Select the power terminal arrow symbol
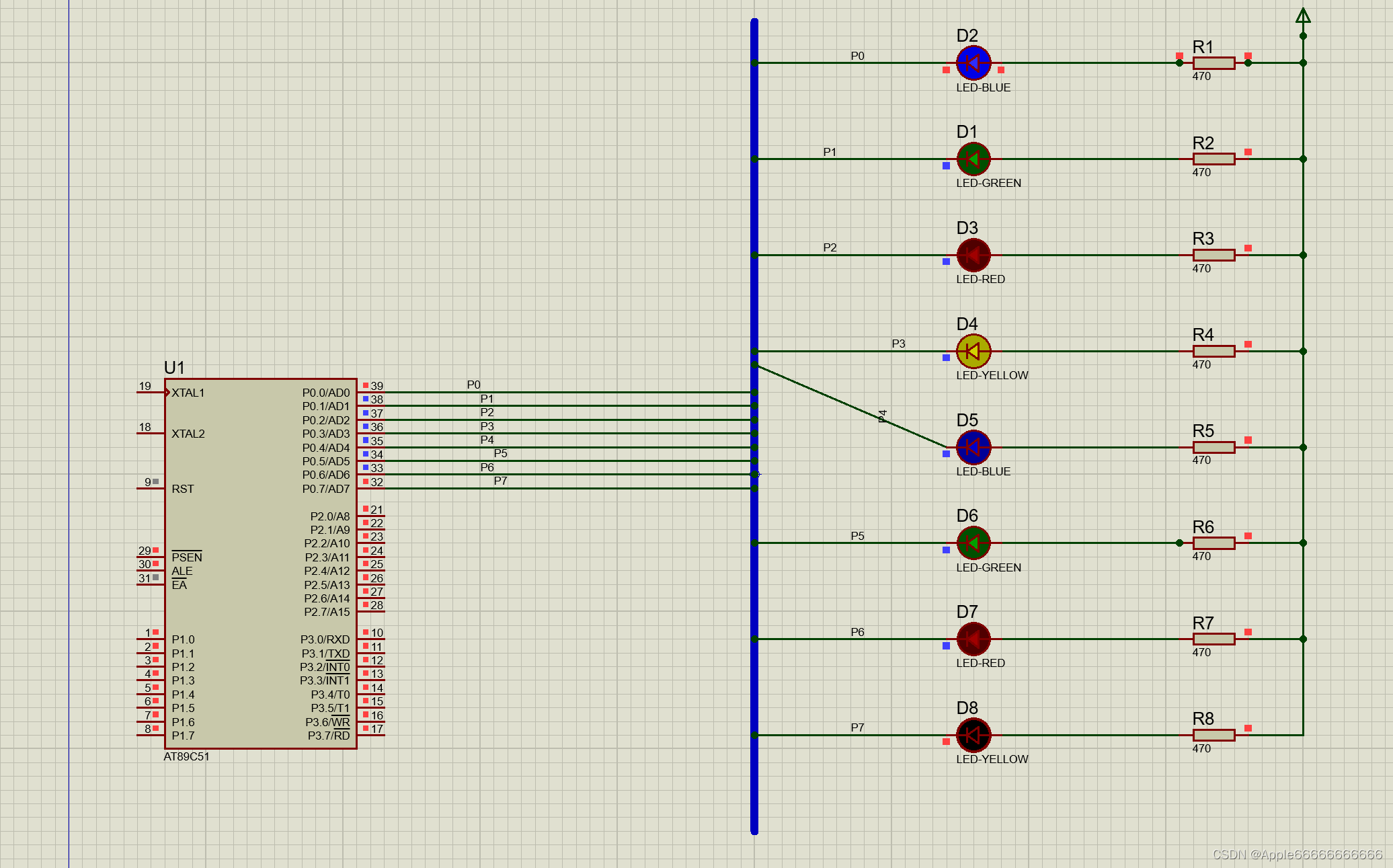Screen dimensions: 1393x868 tap(1303, 15)
